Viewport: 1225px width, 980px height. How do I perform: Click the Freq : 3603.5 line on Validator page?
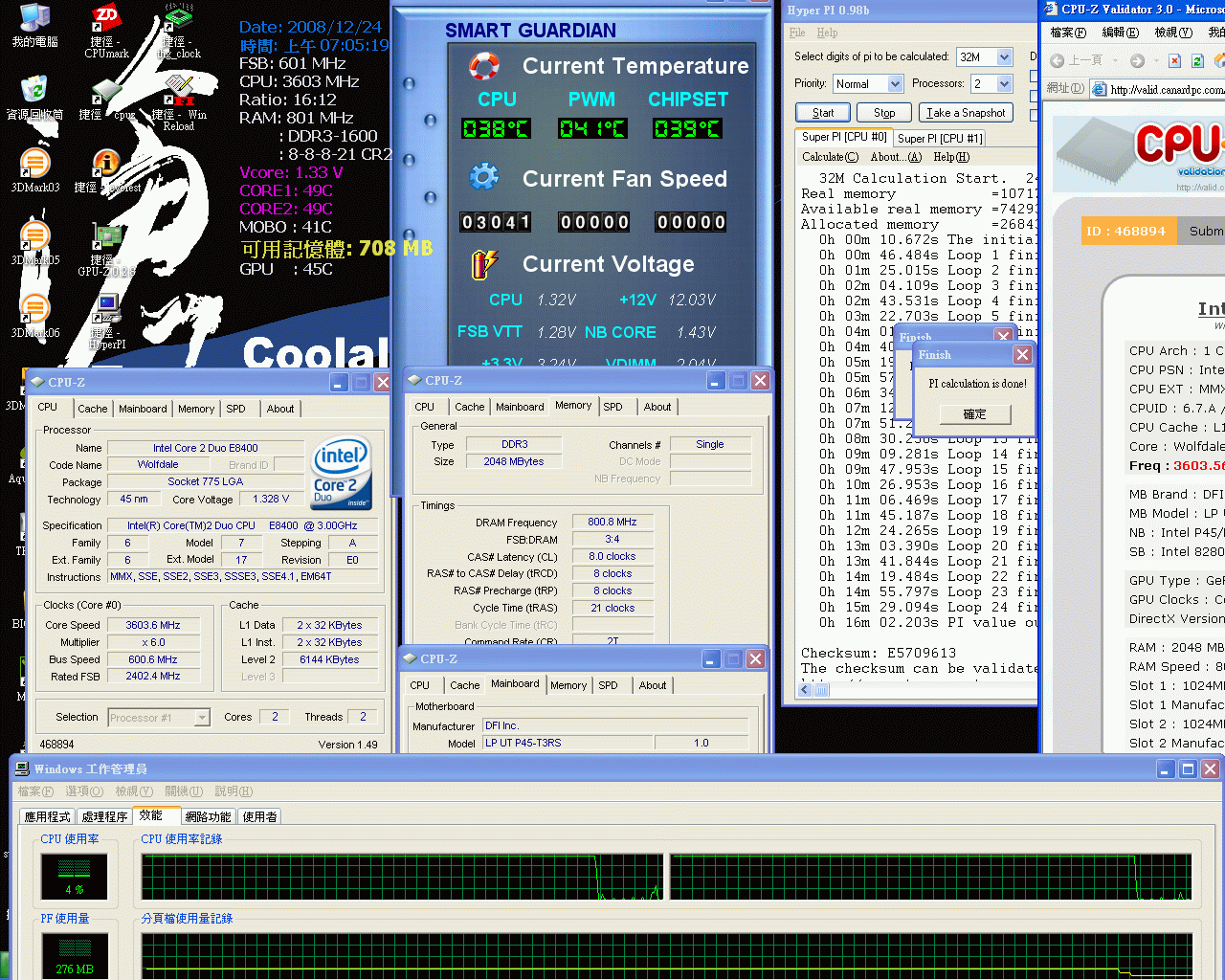tap(1176, 466)
